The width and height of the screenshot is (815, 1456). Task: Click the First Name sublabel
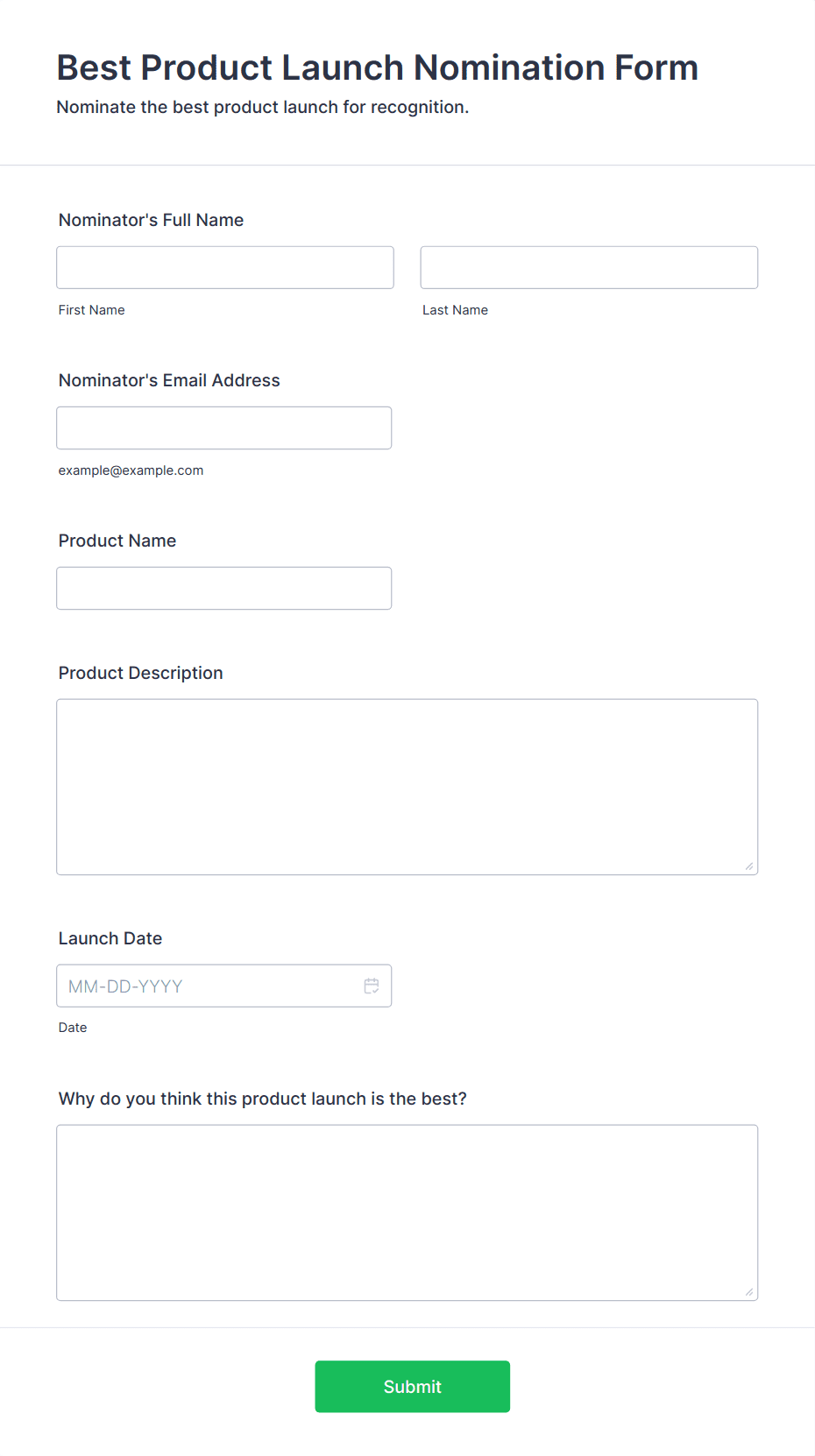tap(92, 310)
